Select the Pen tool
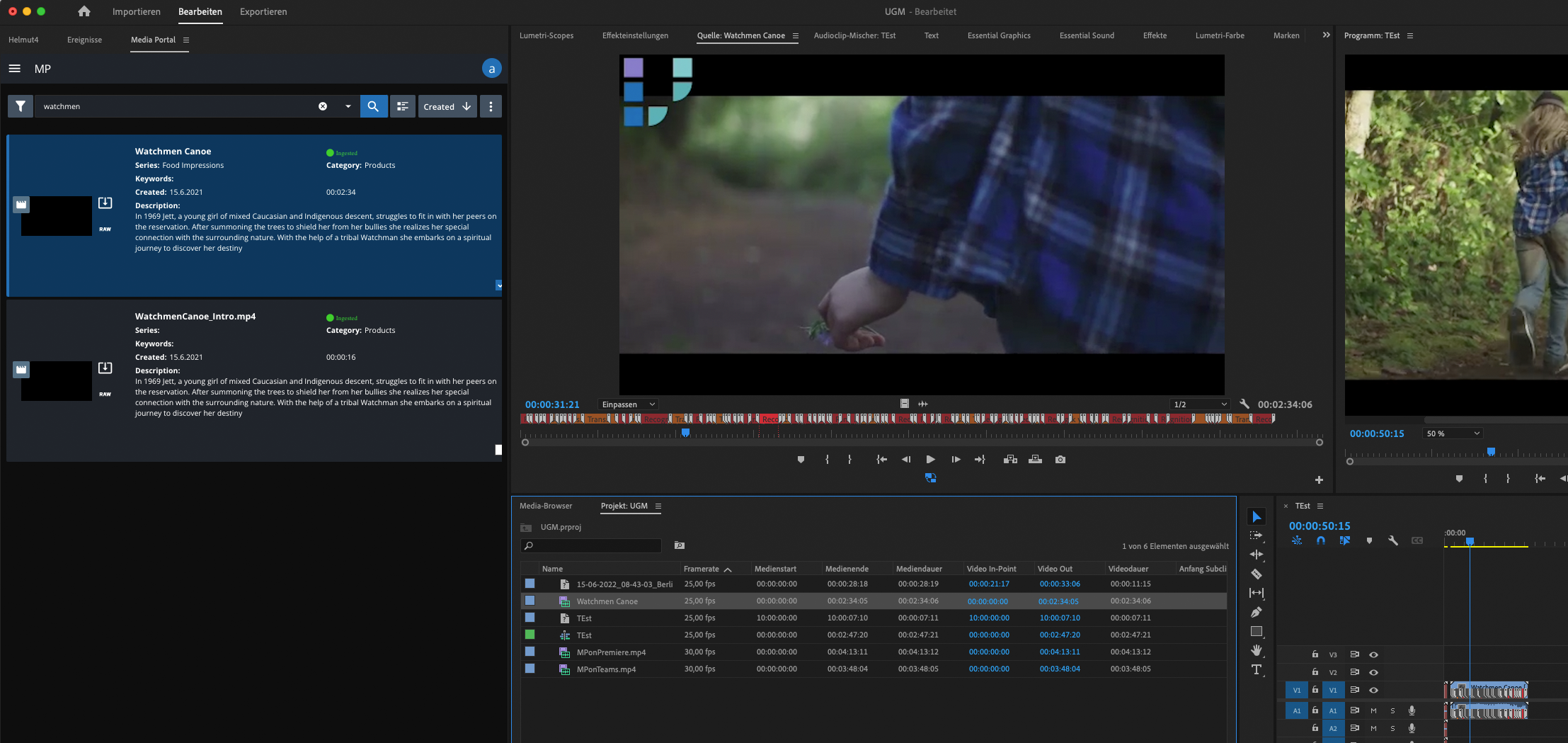Image resolution: width=1568 pixels, height=743 pixels. (1258, 612)
